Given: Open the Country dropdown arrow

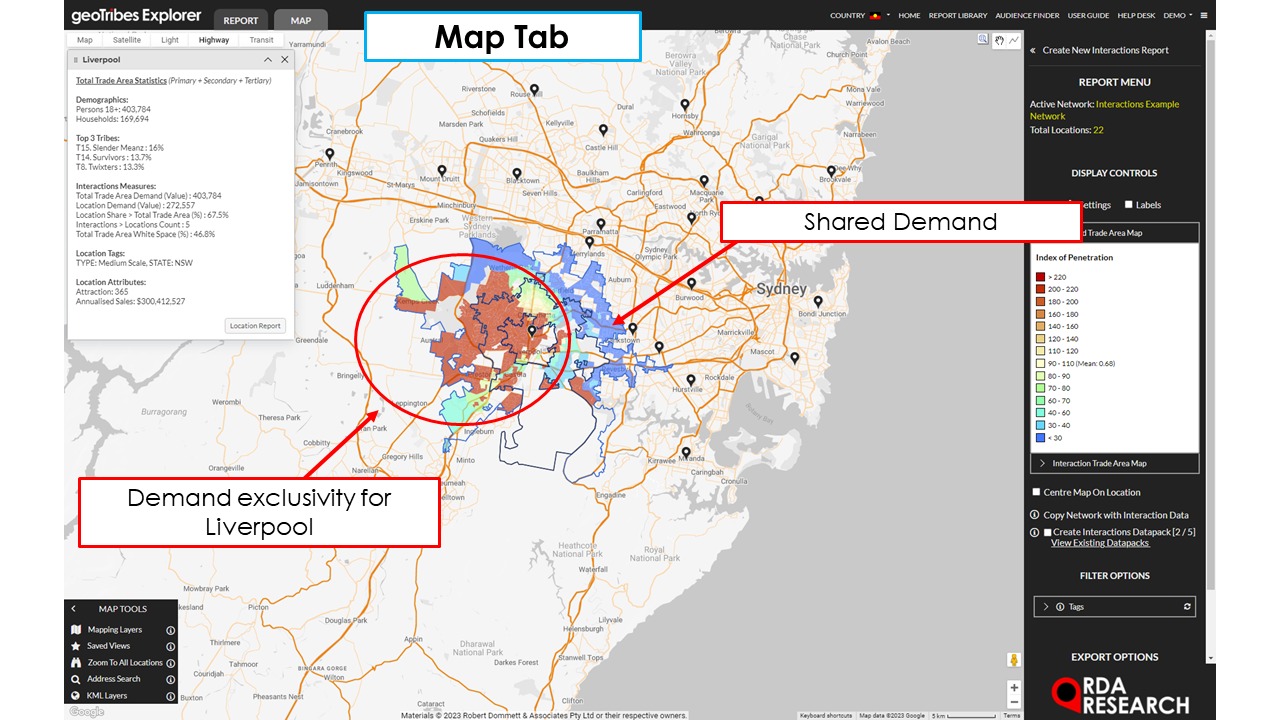Looking at the screenshot, I should tap(888, 16).
